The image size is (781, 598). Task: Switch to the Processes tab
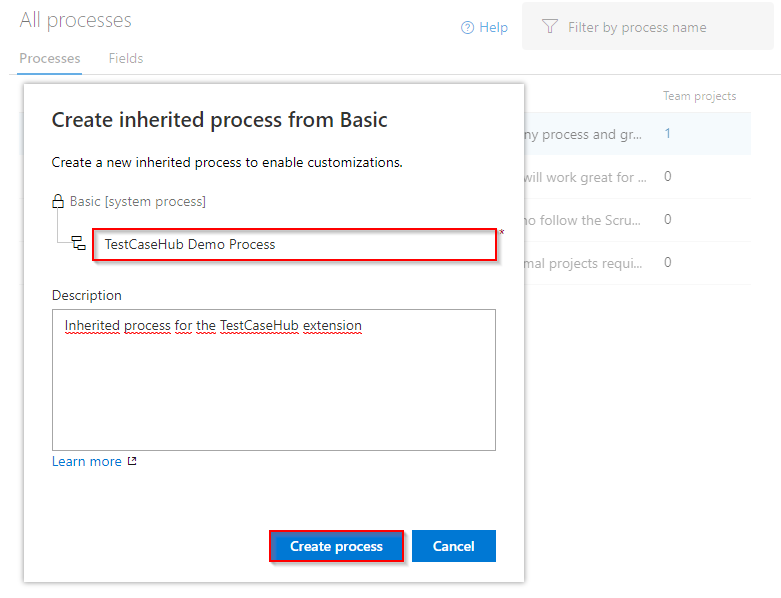coord(50,59)
